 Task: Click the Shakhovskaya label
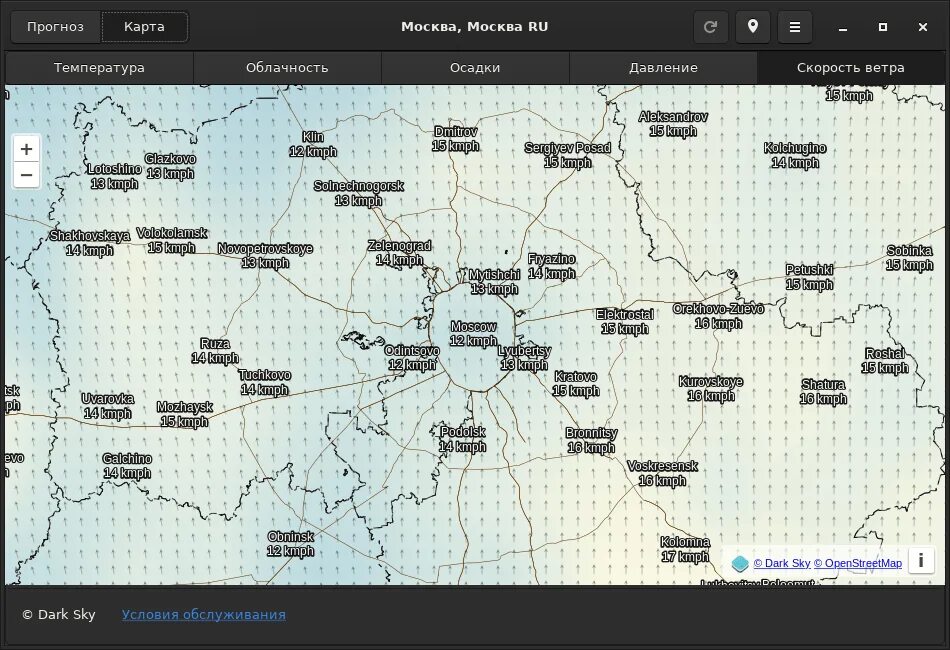coord(90,243)
